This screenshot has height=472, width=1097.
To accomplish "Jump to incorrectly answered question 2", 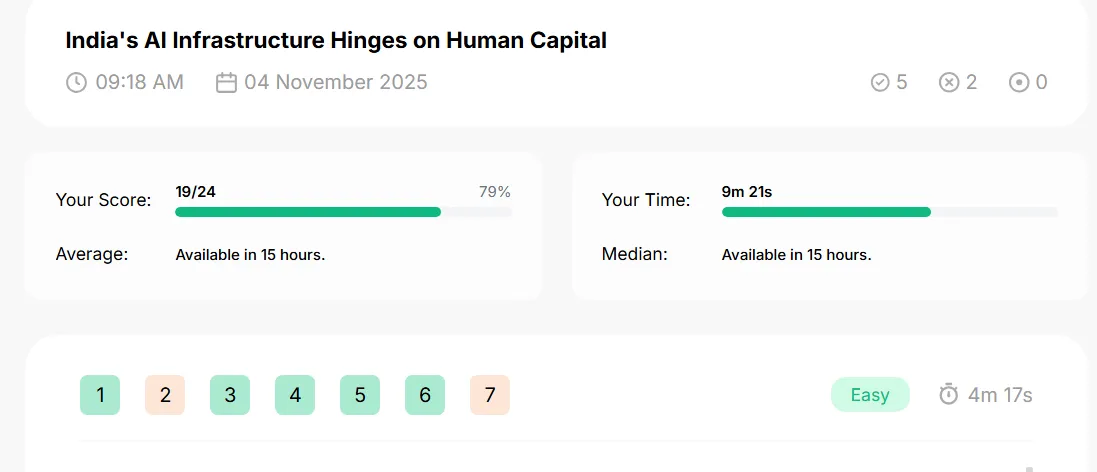I will click(165, 395).
